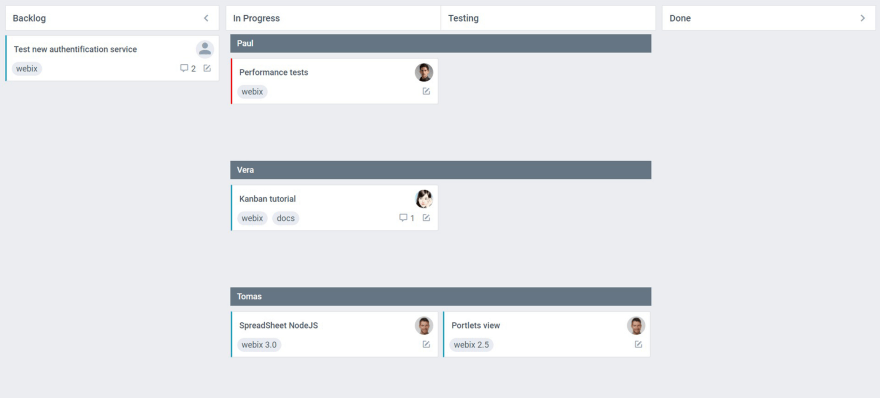Image resolution: width=880 pixels, height=400 pixels.
Task: Click edit icon on Performance tests card
Action: [426, 91]
